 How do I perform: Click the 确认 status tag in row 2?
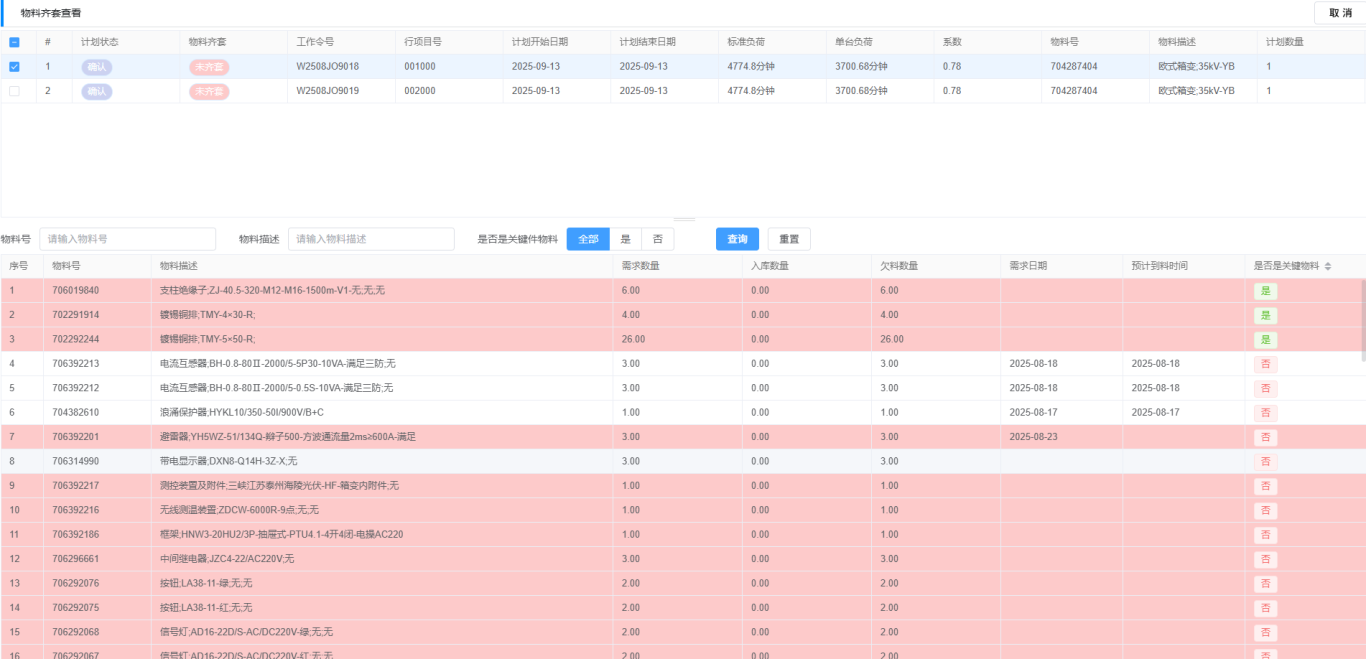tap(97, 91)
